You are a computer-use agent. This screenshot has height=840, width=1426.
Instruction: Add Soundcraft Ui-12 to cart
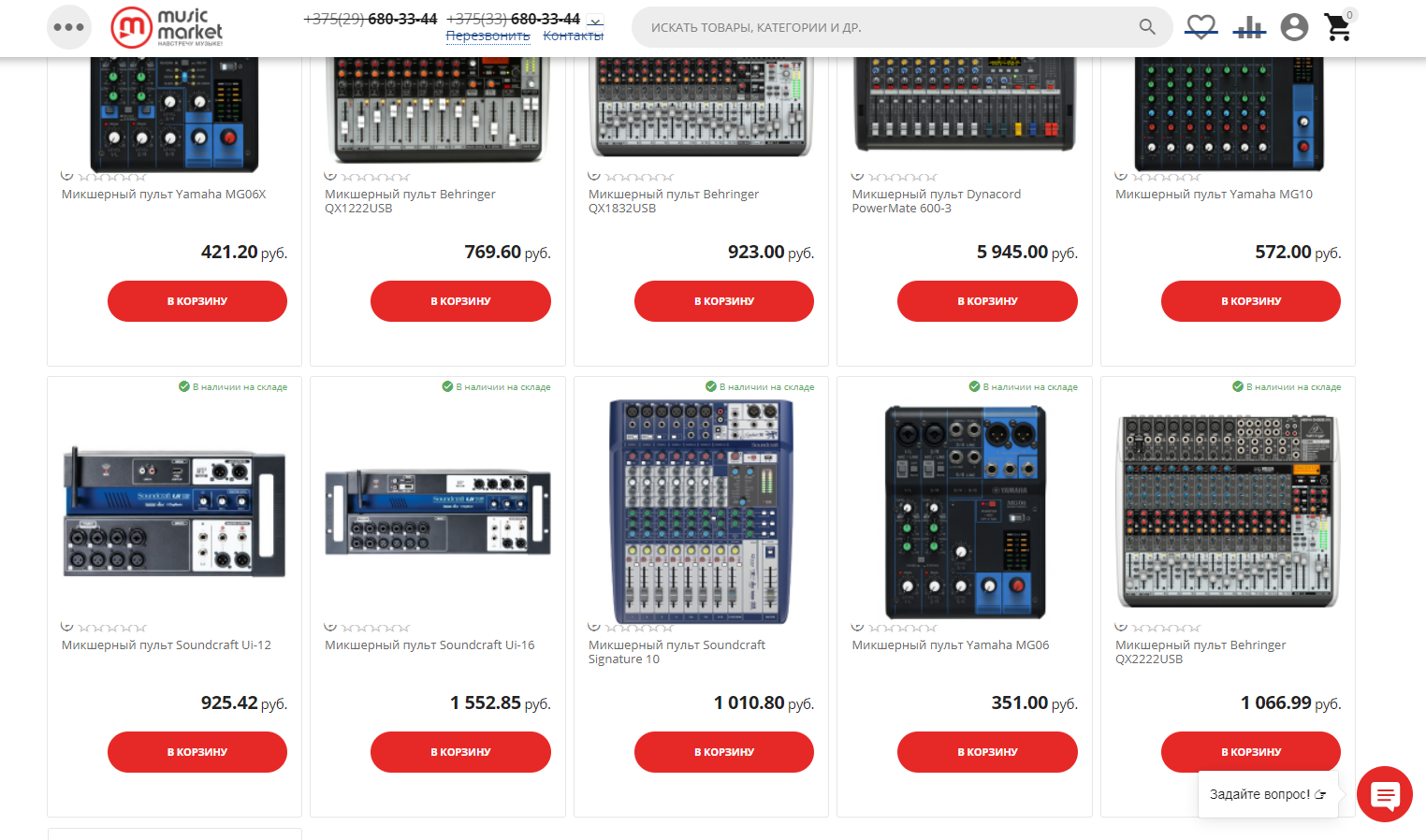click(197, 752)
